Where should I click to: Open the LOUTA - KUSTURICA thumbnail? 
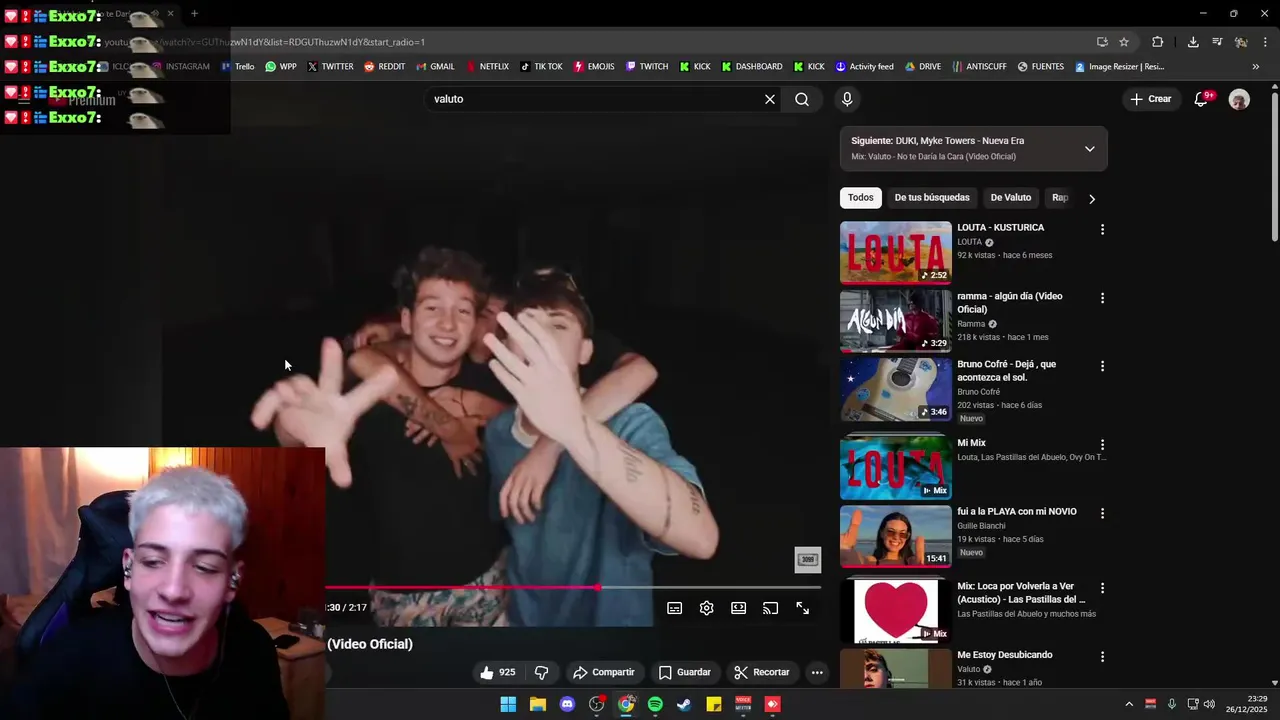point(896,252)
